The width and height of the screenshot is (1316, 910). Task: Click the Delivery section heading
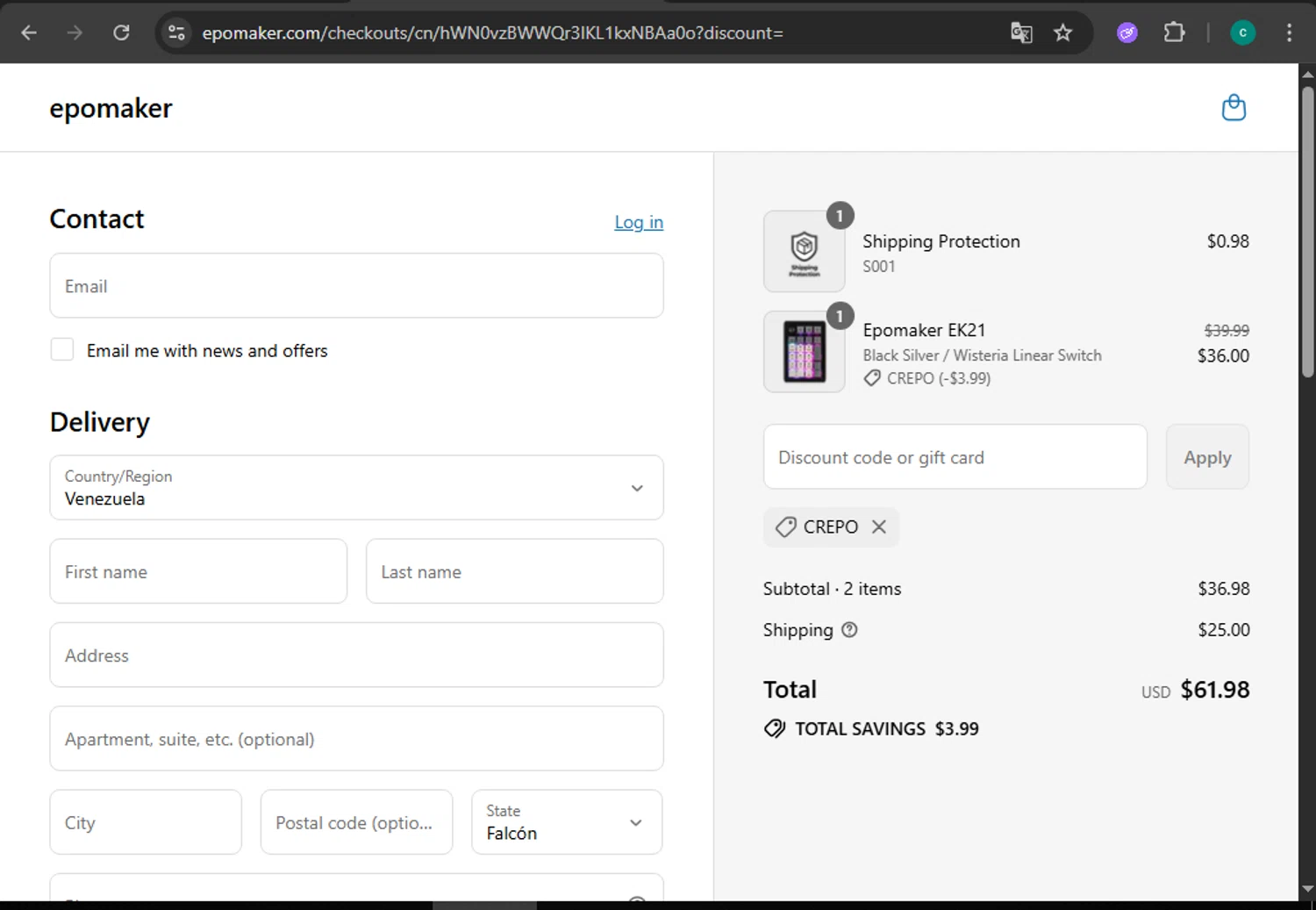click(100, 422)
